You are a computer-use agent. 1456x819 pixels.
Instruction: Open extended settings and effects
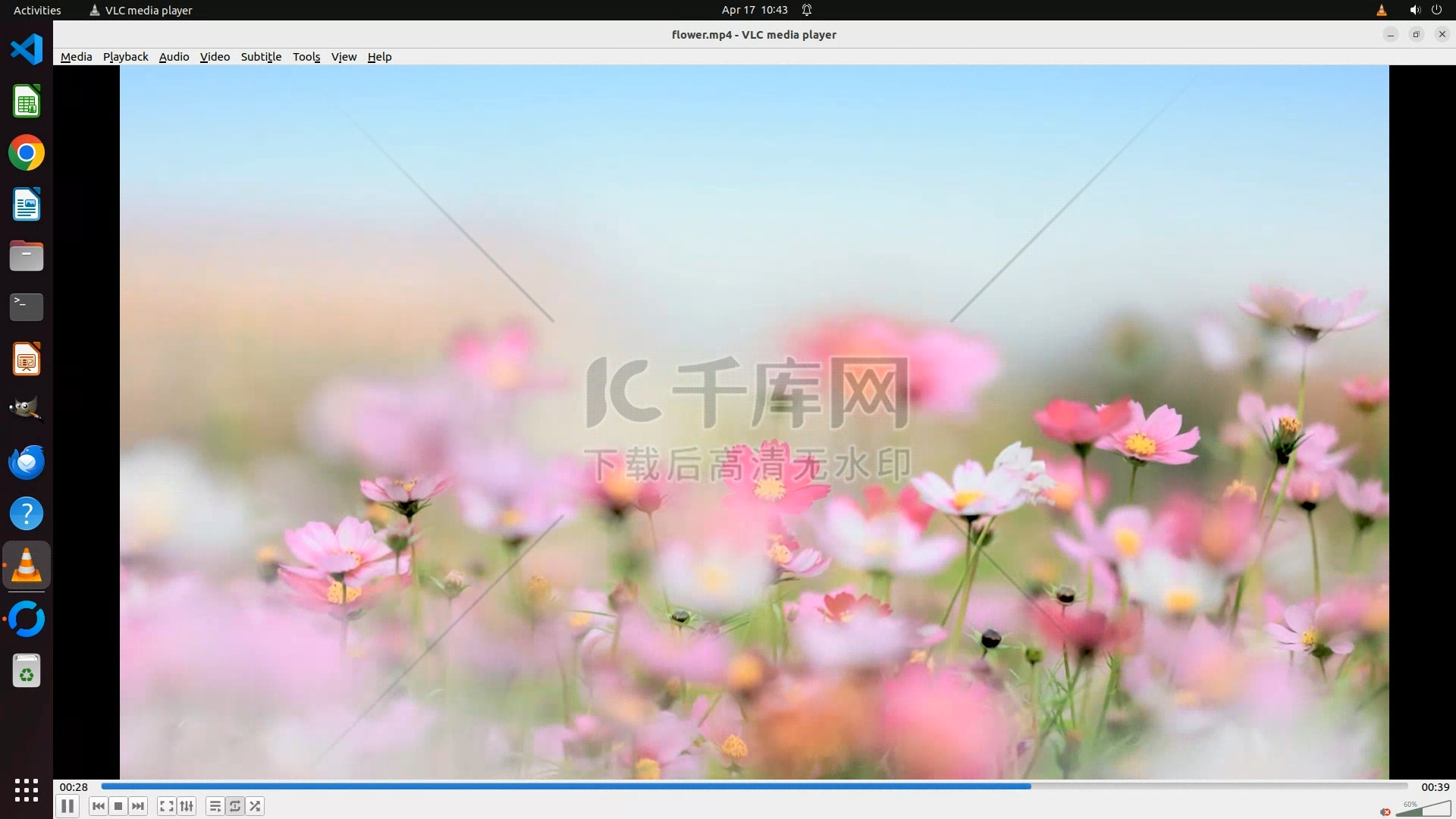(187, 806)
